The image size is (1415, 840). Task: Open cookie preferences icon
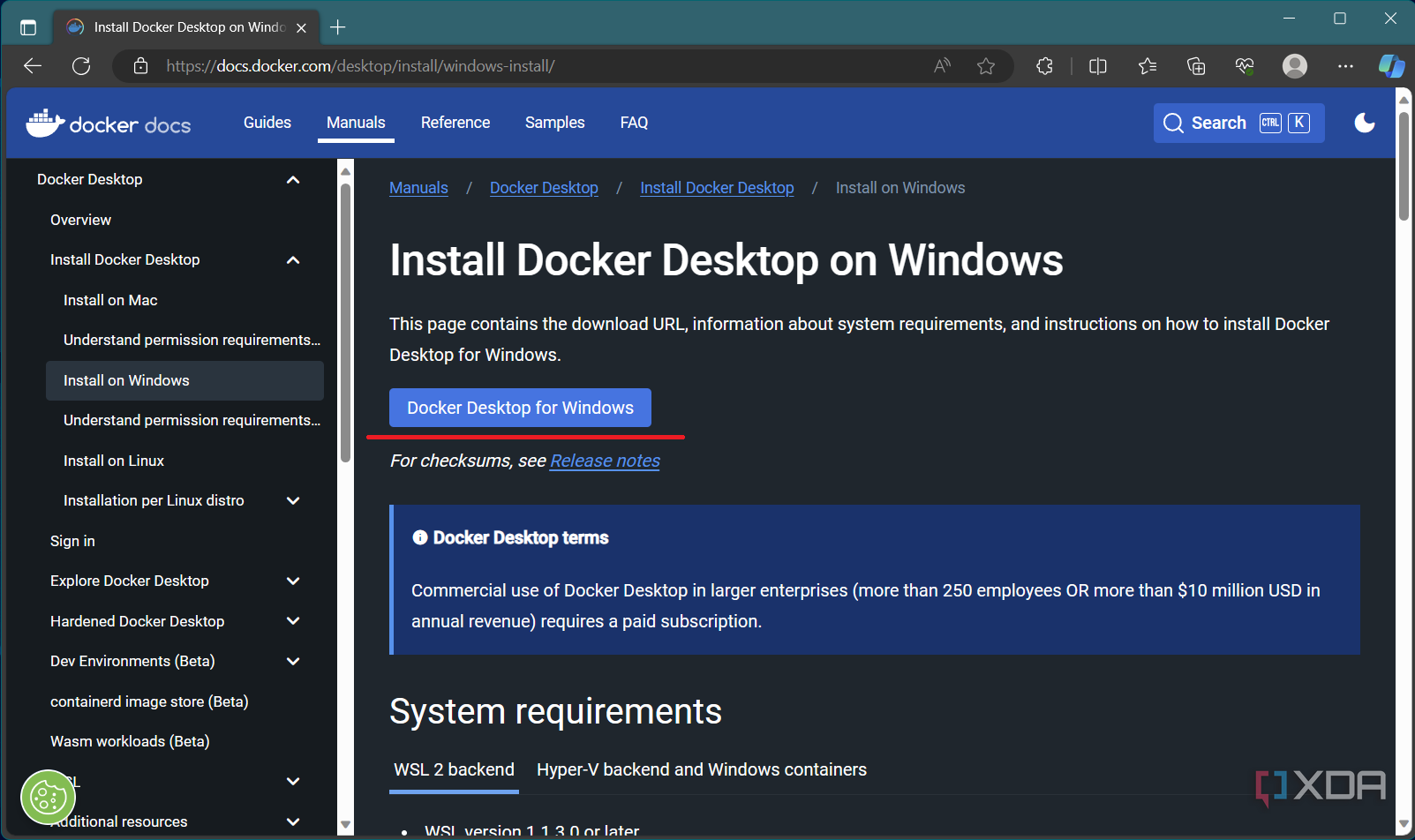click(48, 798)
